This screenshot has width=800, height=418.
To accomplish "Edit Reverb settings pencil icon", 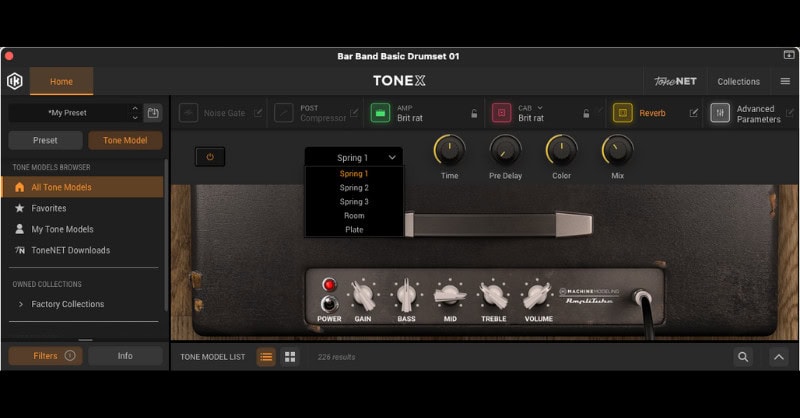I will (x=693, y=113).
